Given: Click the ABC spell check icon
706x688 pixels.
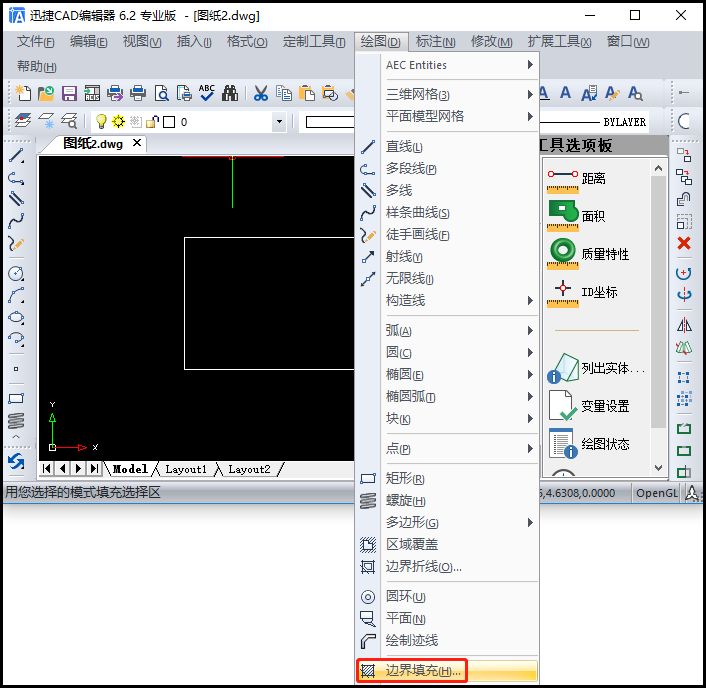Looking at the screenshot, I should (x=207, y=93).
